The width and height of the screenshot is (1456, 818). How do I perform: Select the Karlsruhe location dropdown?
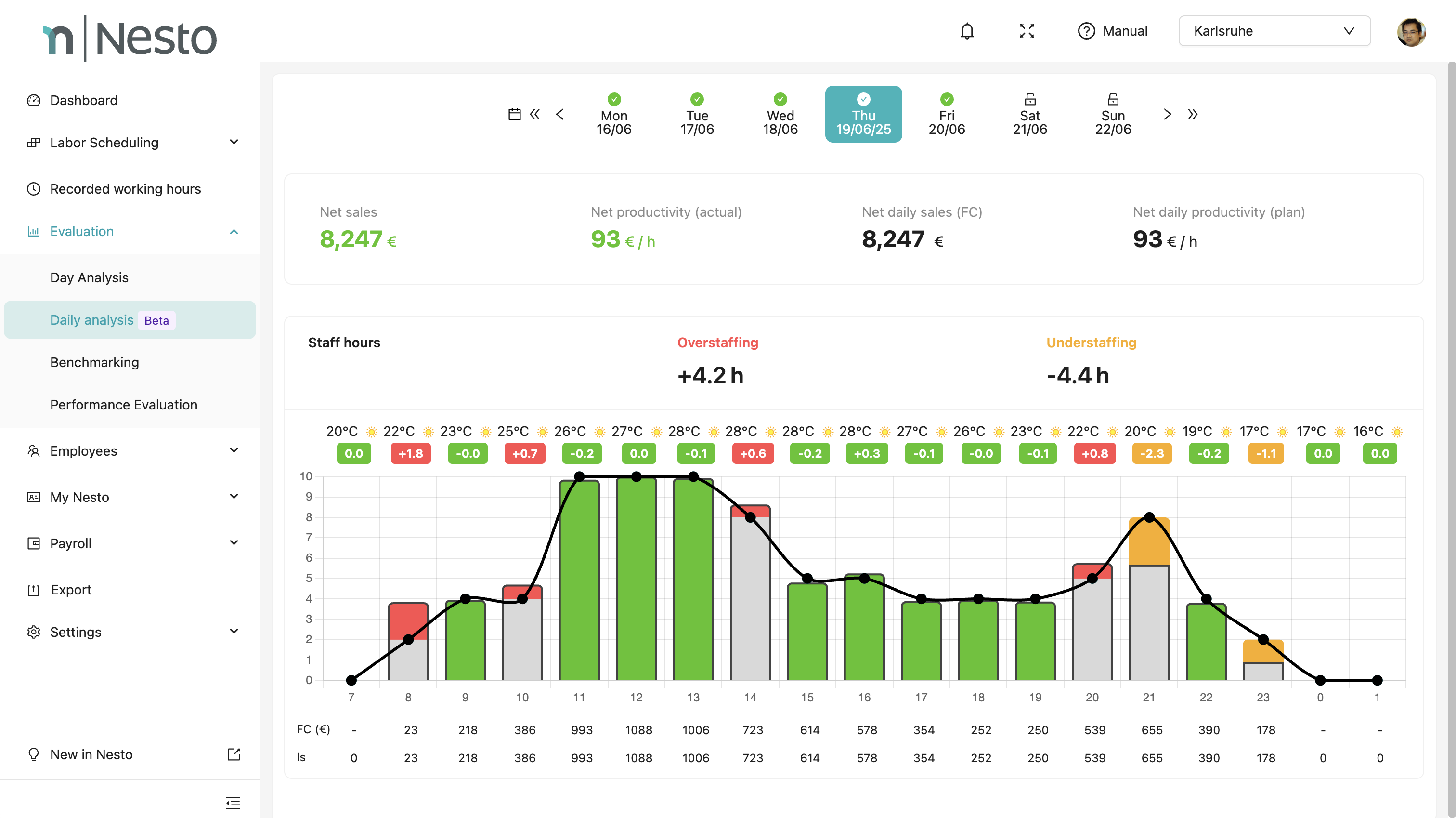point(1274,30)
